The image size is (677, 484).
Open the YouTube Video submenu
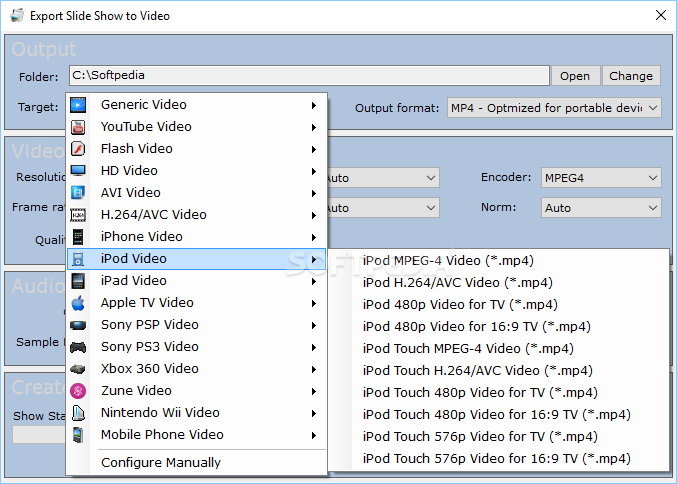pyautogui.click(x=197, y=127)
